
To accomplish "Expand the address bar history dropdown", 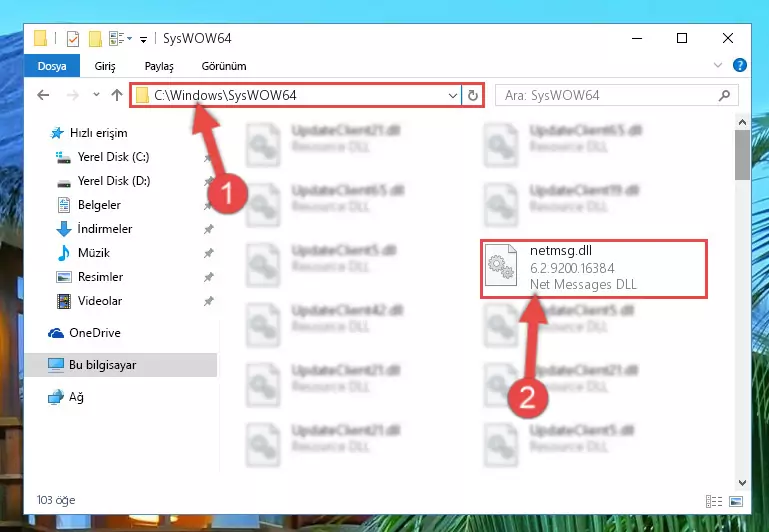I will pos(453,95).
